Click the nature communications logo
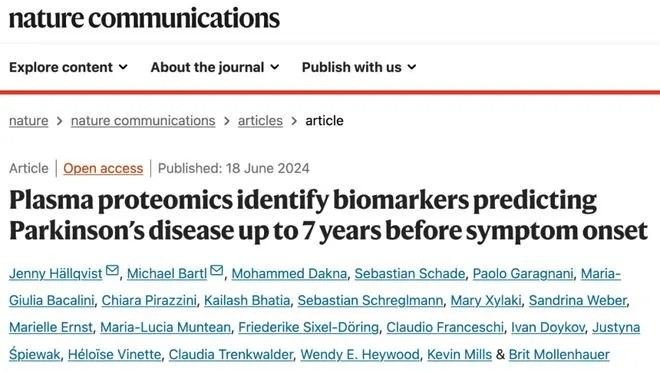This screenshot has height=373, width=660. click(x=144, y=19)
